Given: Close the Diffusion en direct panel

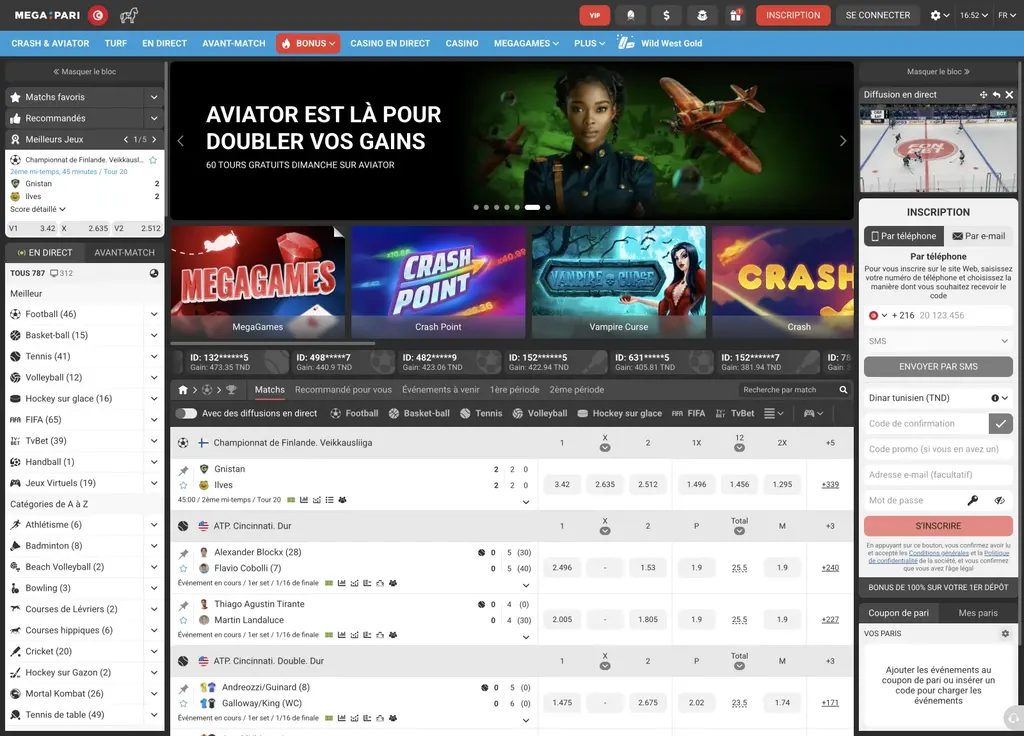Looking at the screenshot, I should [x=1009, y=95].
